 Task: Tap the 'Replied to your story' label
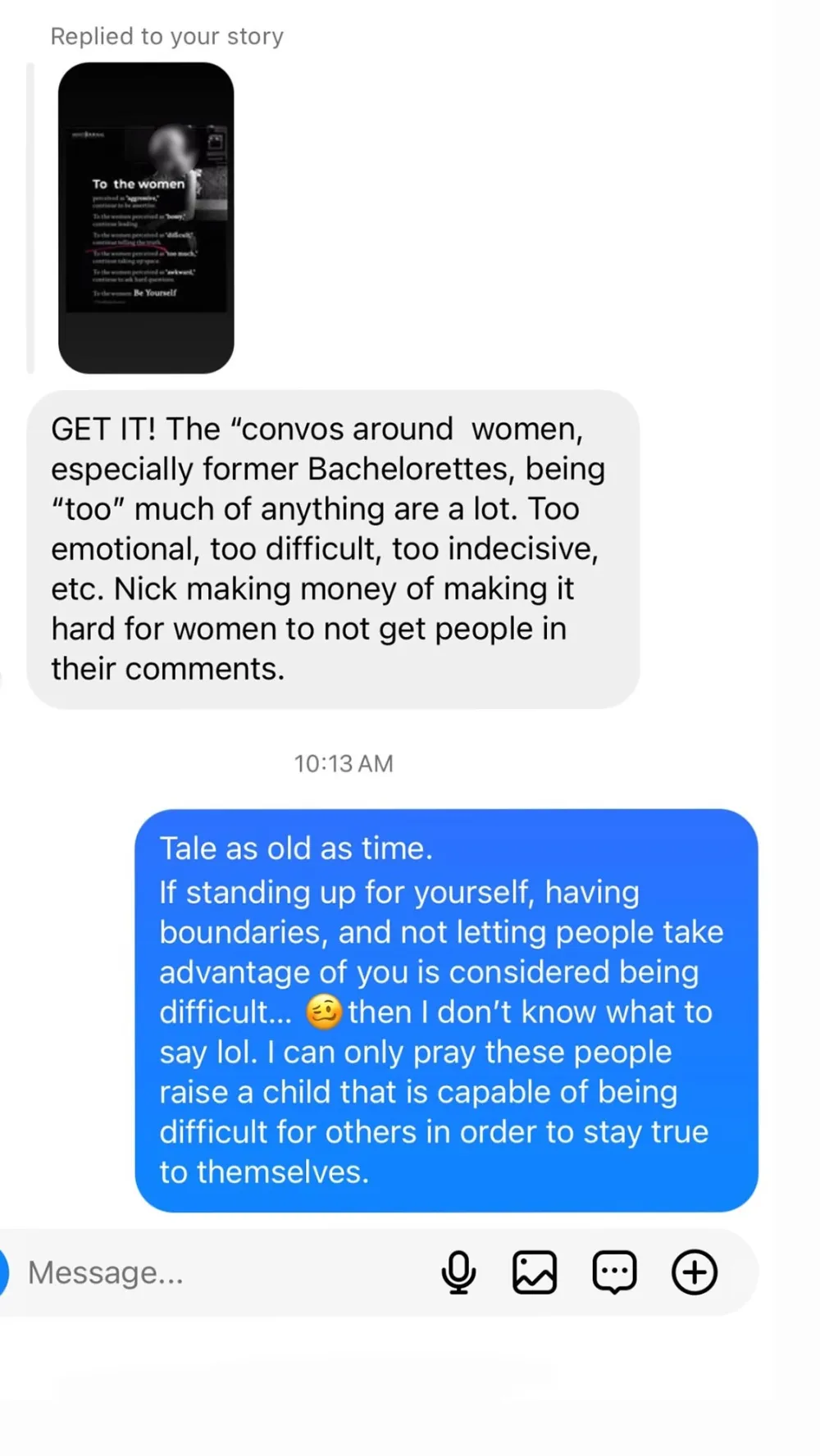[167, 36]
